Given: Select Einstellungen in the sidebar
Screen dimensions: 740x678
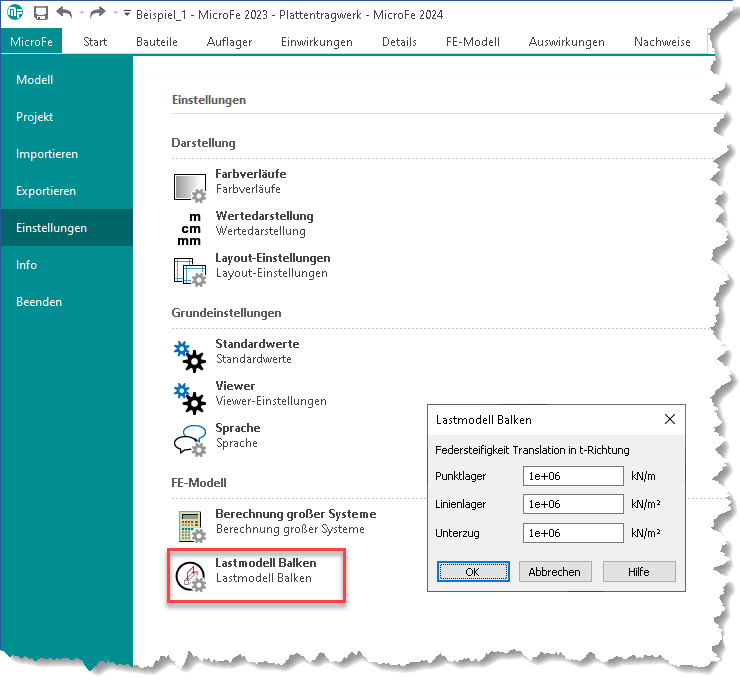Looking at the screenshot, I should (x=67, y=228).
